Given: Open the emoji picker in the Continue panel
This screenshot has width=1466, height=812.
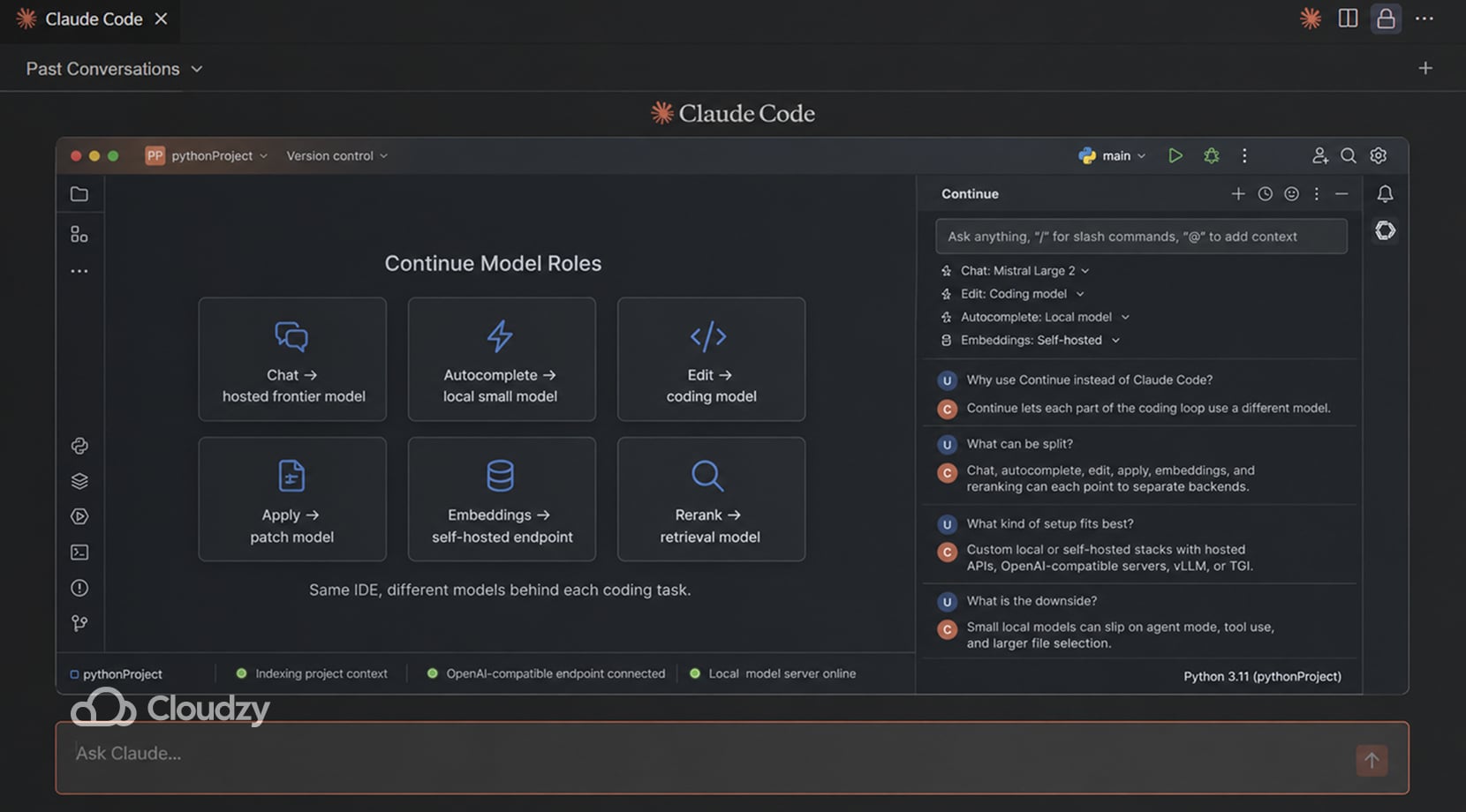Looking at the screenshot, I should coord(1291,193).
